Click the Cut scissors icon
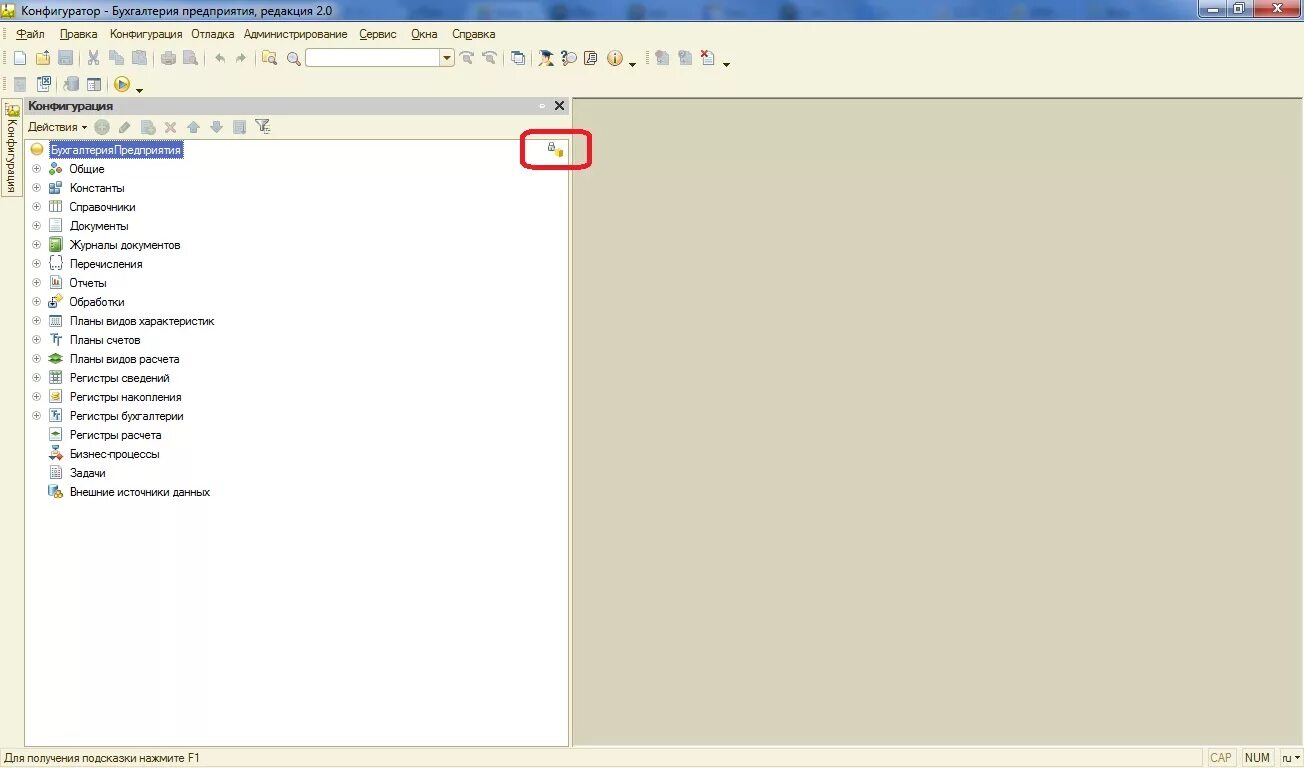The image size is (1304, 768). click(x=94, y=58)
